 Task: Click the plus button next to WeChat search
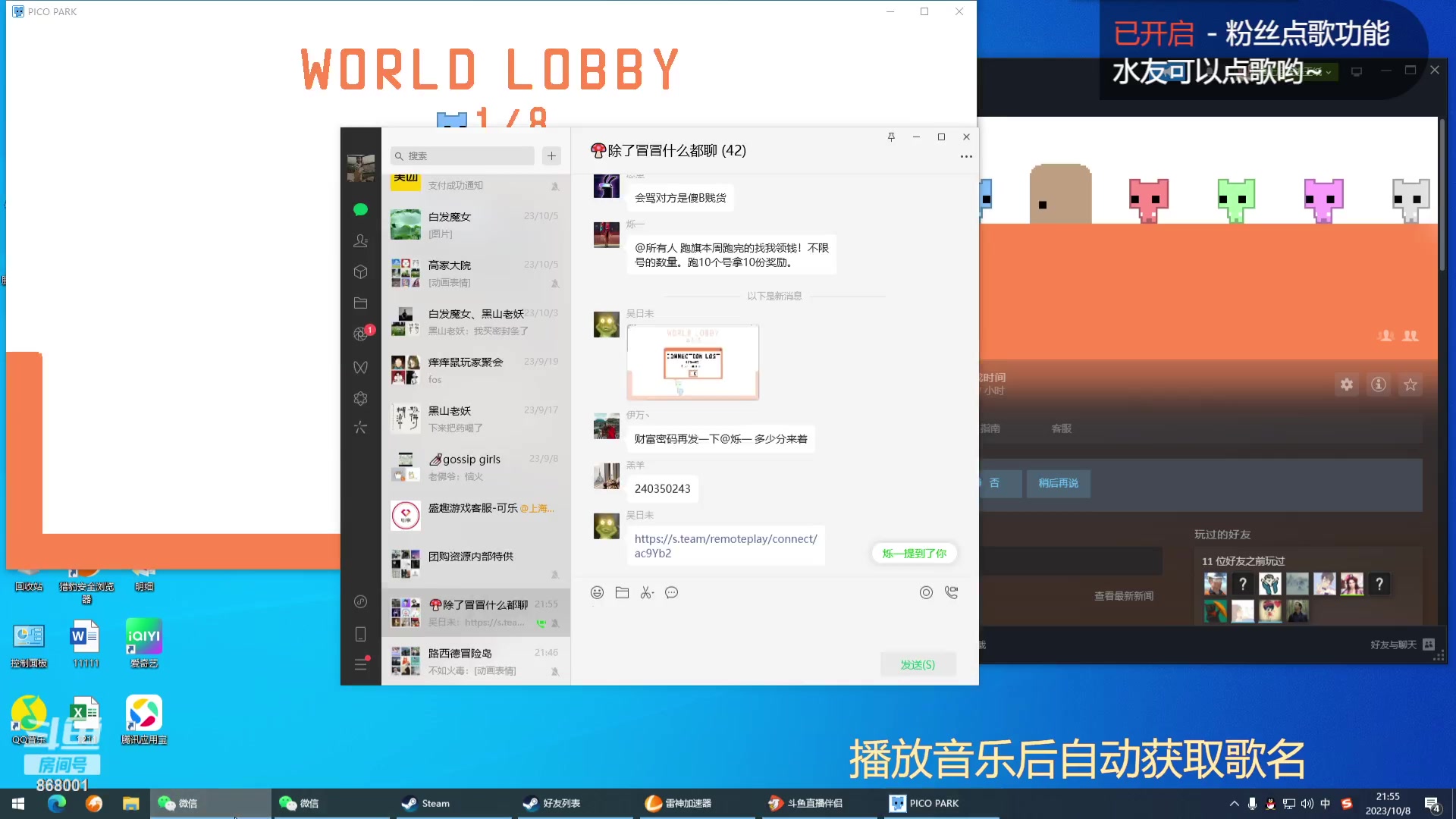pos(551,155)
